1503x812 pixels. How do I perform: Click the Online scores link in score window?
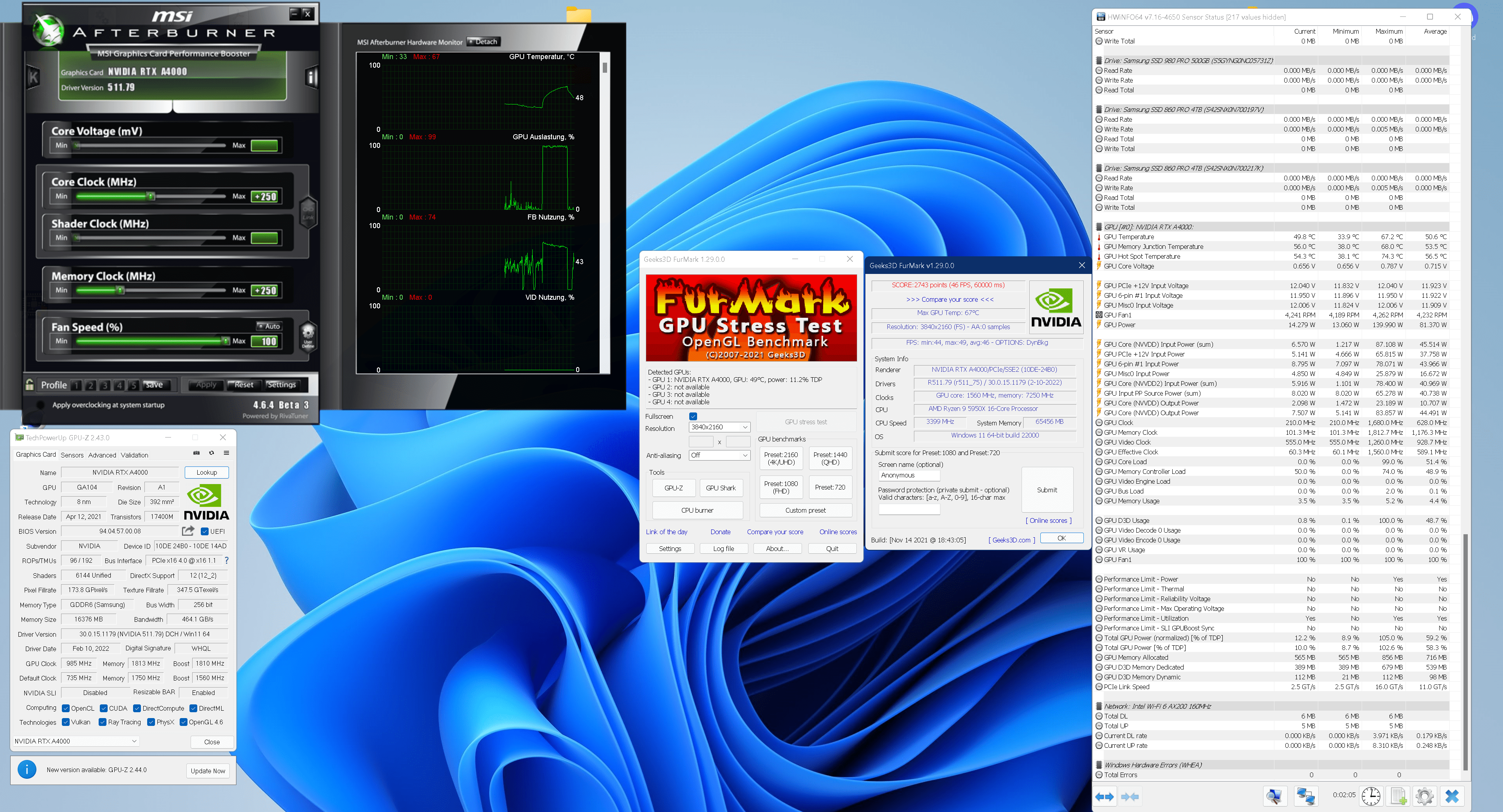pyautogui.click(x=1048, y=520)
